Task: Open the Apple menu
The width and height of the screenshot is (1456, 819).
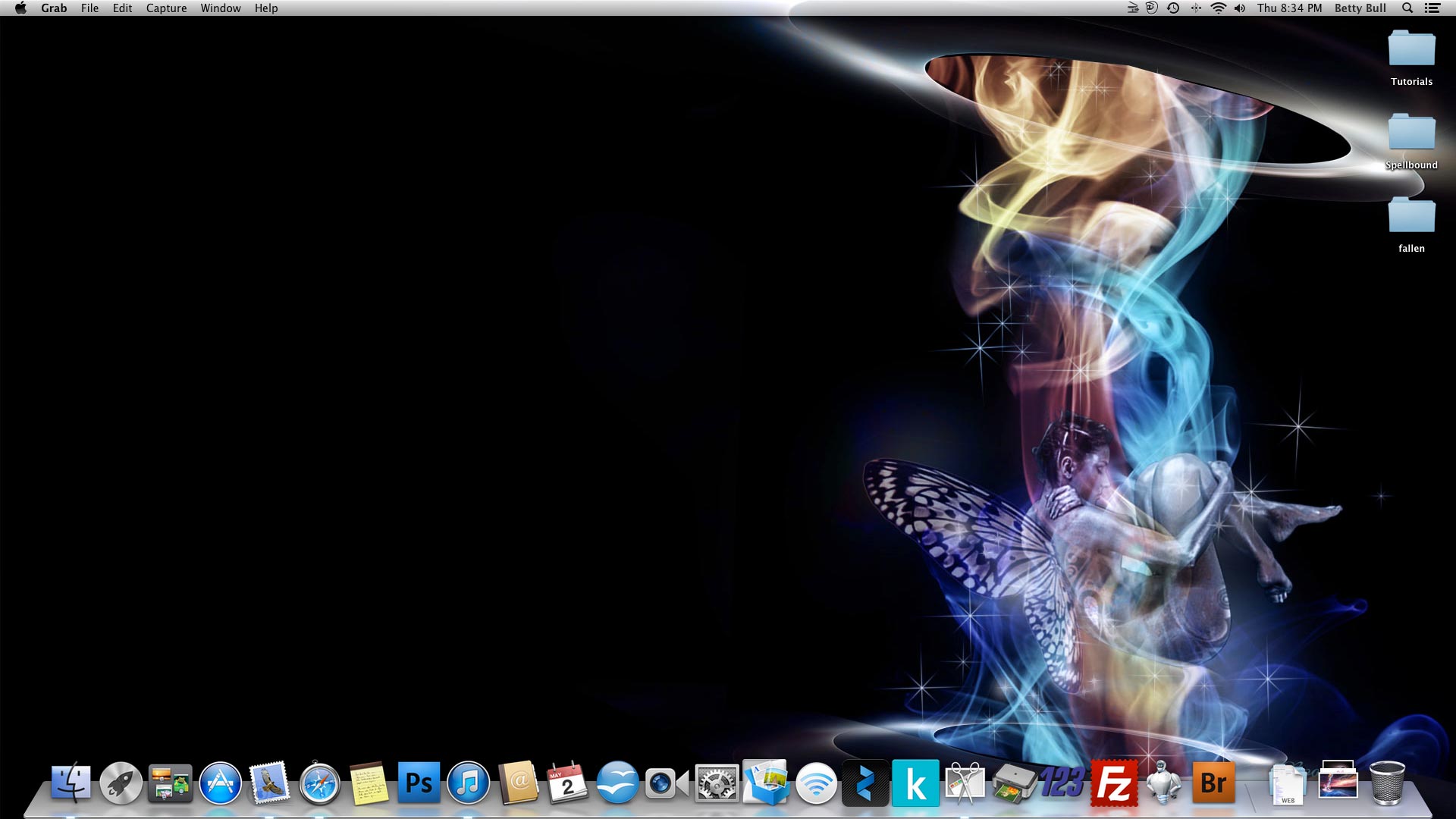Action: coord(20,8)
